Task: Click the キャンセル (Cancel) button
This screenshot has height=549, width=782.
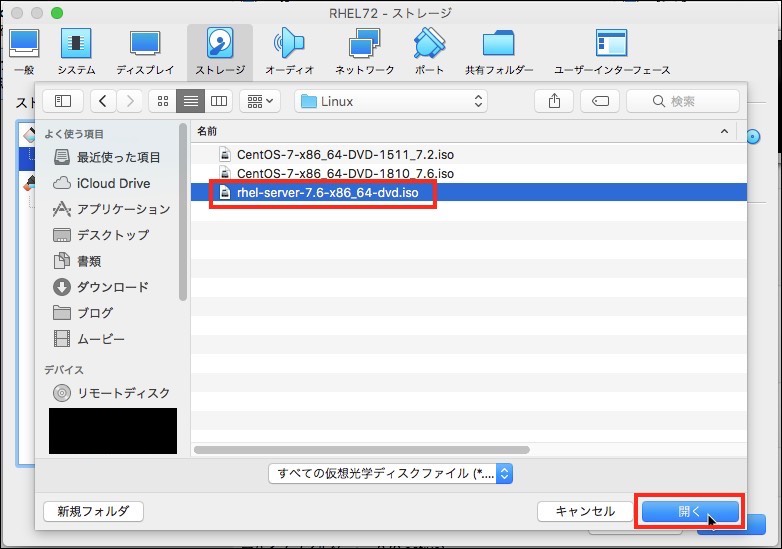Action: pyautogui.click(x=584, y=511)
